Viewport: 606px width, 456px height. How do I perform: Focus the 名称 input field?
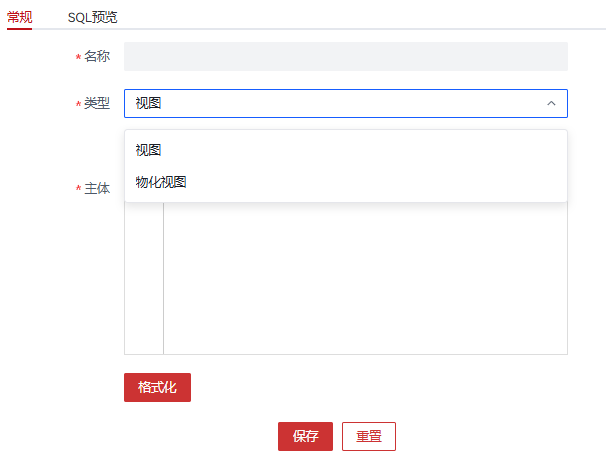(345, 56)
